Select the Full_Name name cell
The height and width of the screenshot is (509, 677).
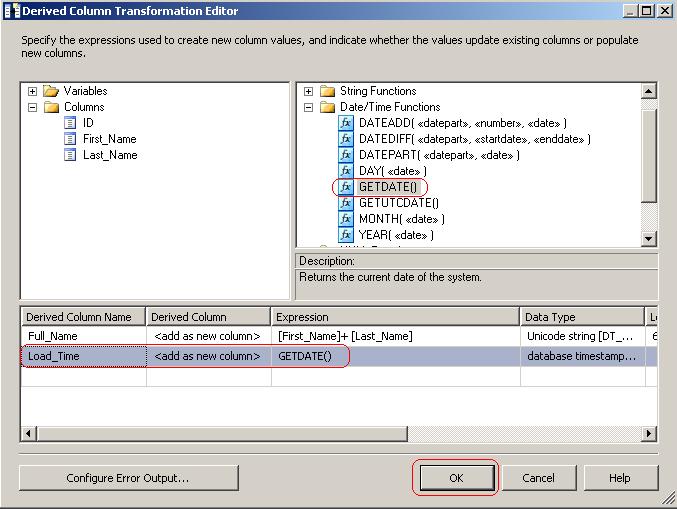(x=83, y=336)
